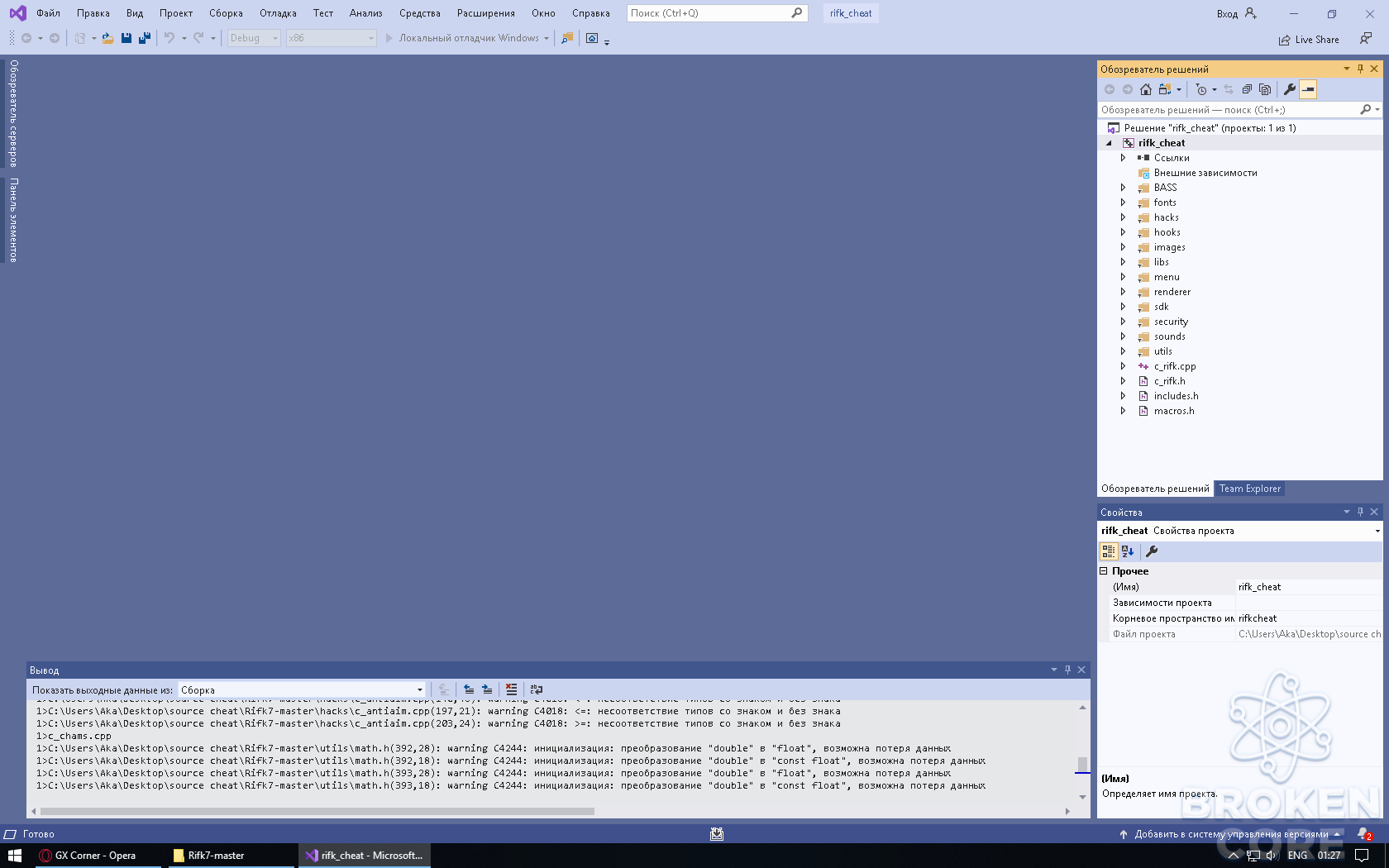Open the feedback icon next to Live Share
Image resolution: width=1389 pixels, height=868 pixels.
point(1366,39)
